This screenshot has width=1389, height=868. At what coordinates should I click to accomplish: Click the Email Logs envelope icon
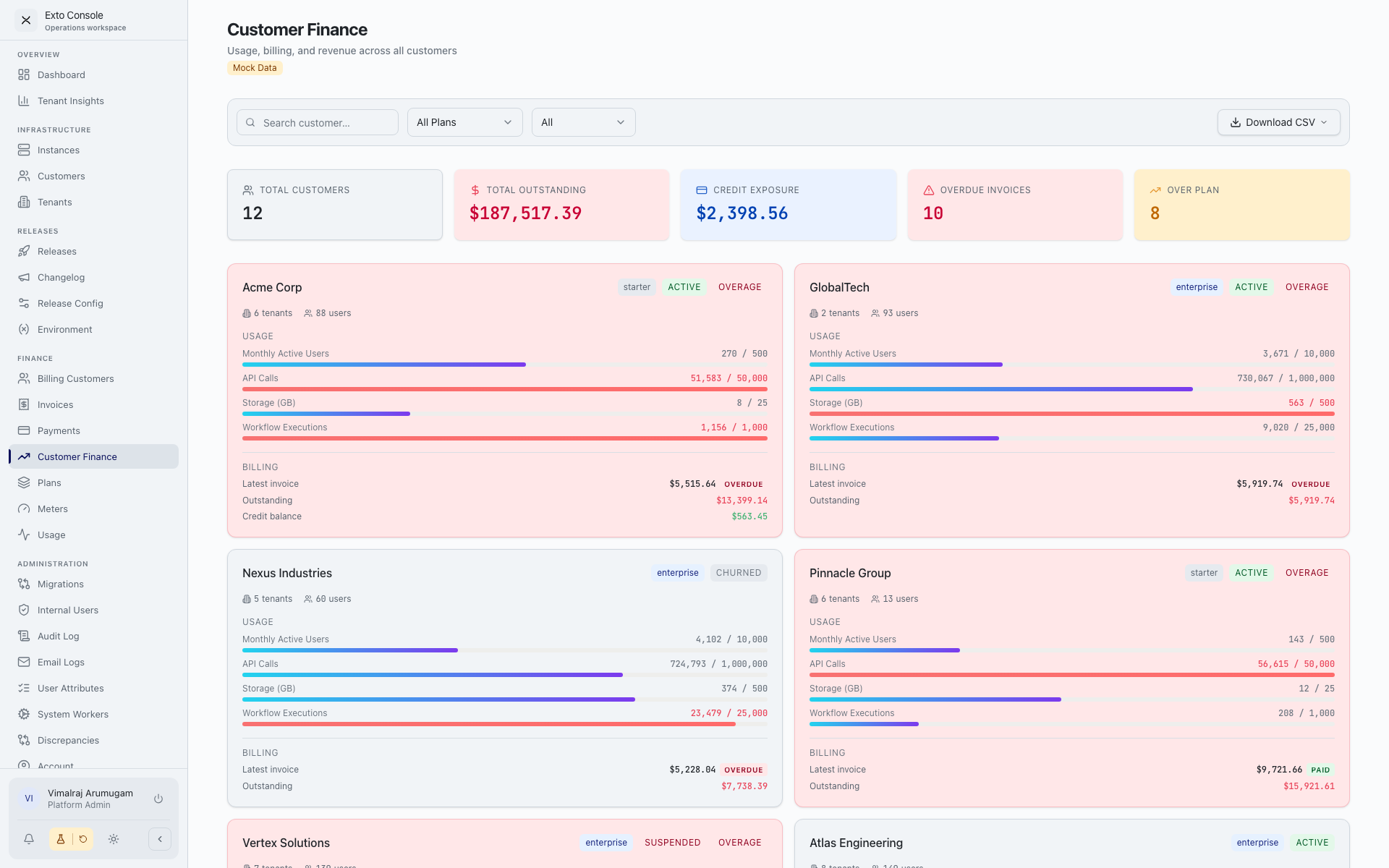coord(24,662)
